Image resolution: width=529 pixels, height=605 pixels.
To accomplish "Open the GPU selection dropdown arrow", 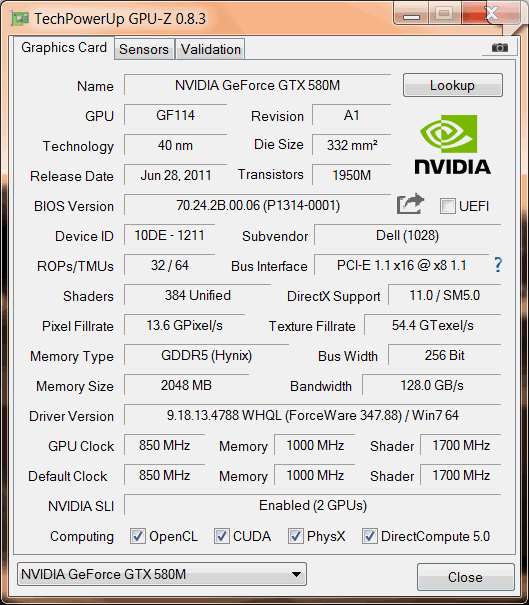I will [296, 575].
